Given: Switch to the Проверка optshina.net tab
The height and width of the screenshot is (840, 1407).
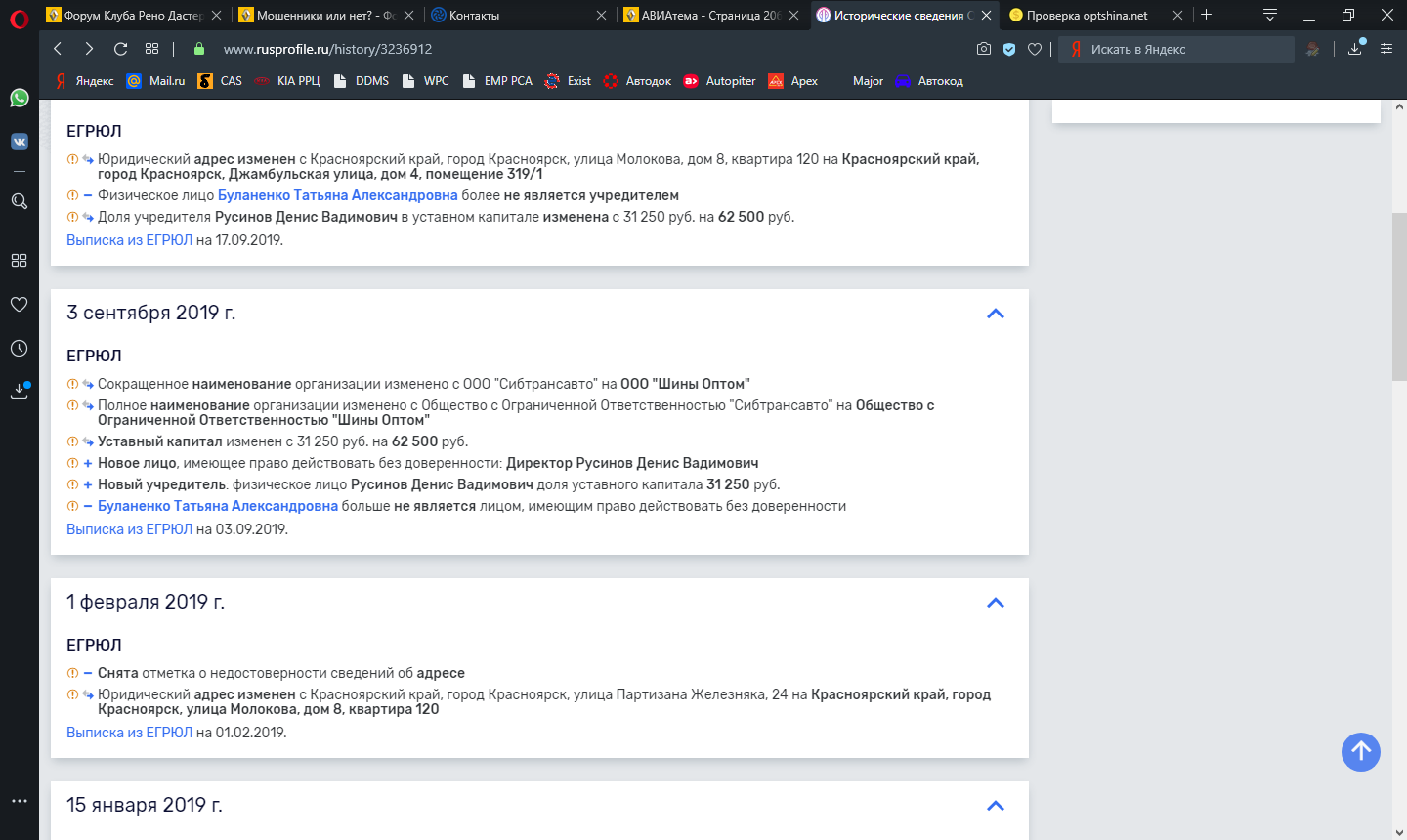Looking at the screenshot, I should [x=1087, y=16].
